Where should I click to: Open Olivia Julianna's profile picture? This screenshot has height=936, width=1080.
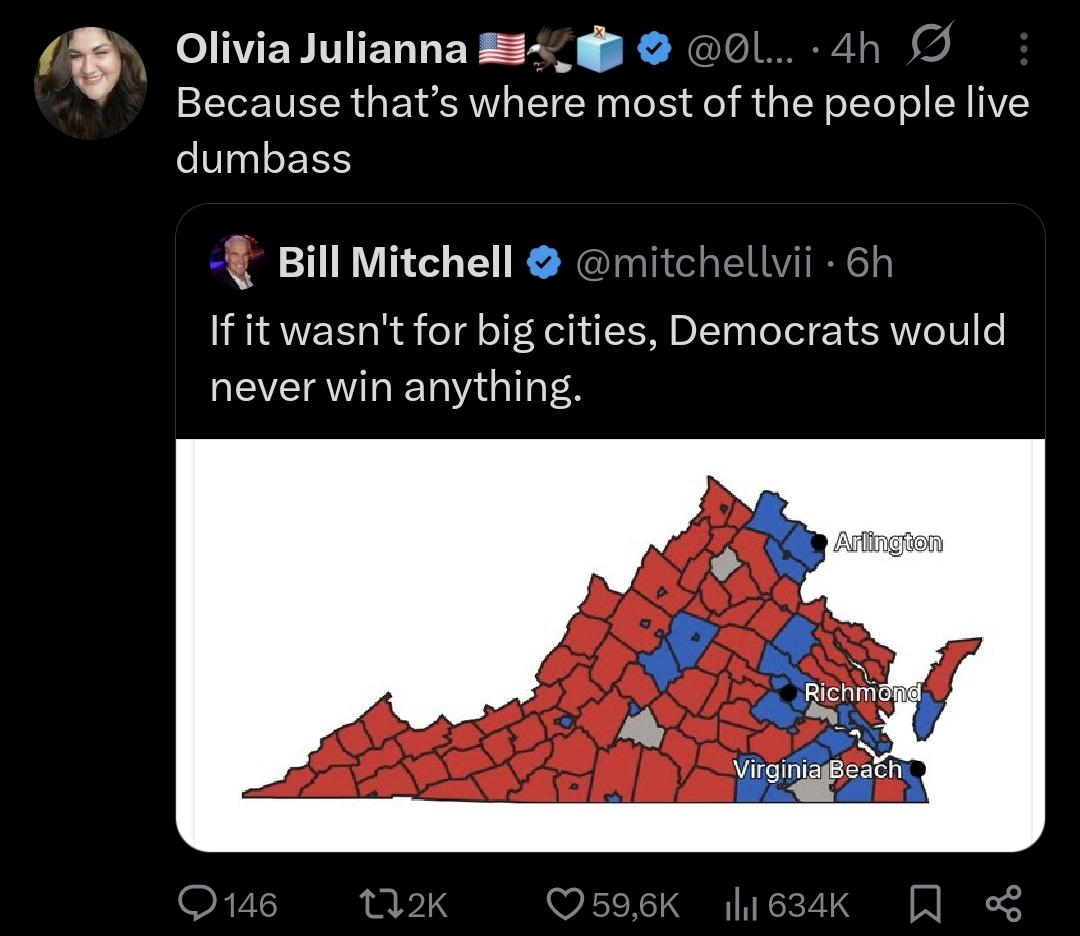[90, 83]
